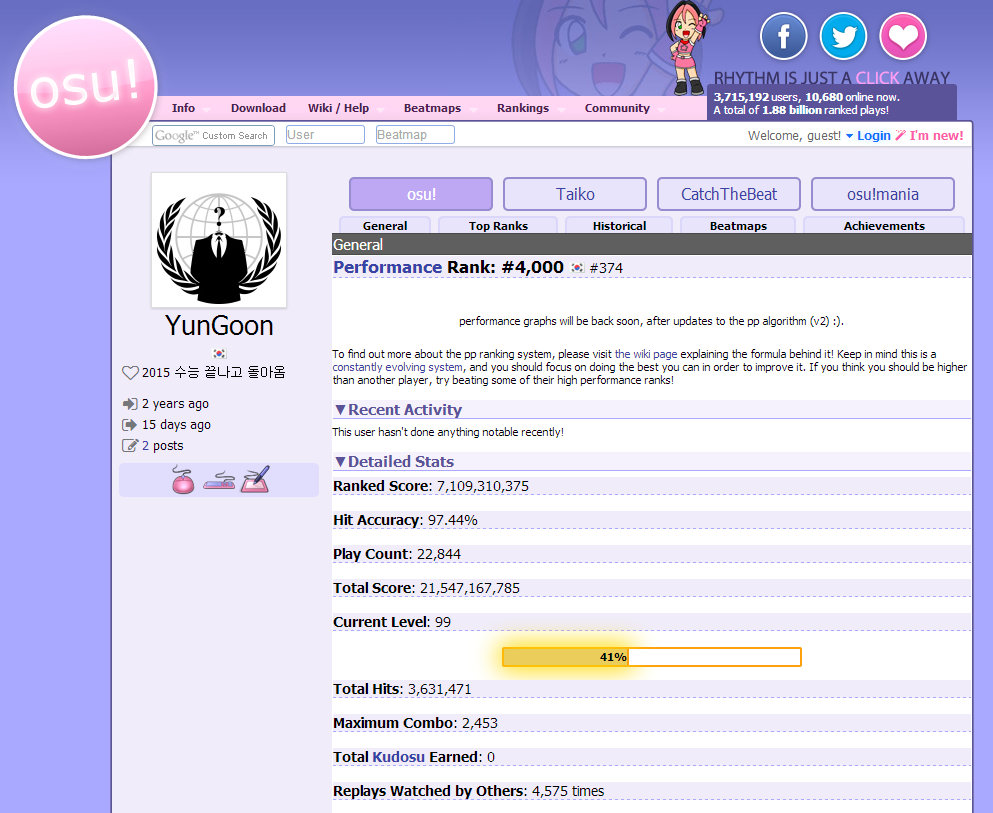Click the heart icon next to 2015 interest text
993x813 pixels.
click(130, 373)
